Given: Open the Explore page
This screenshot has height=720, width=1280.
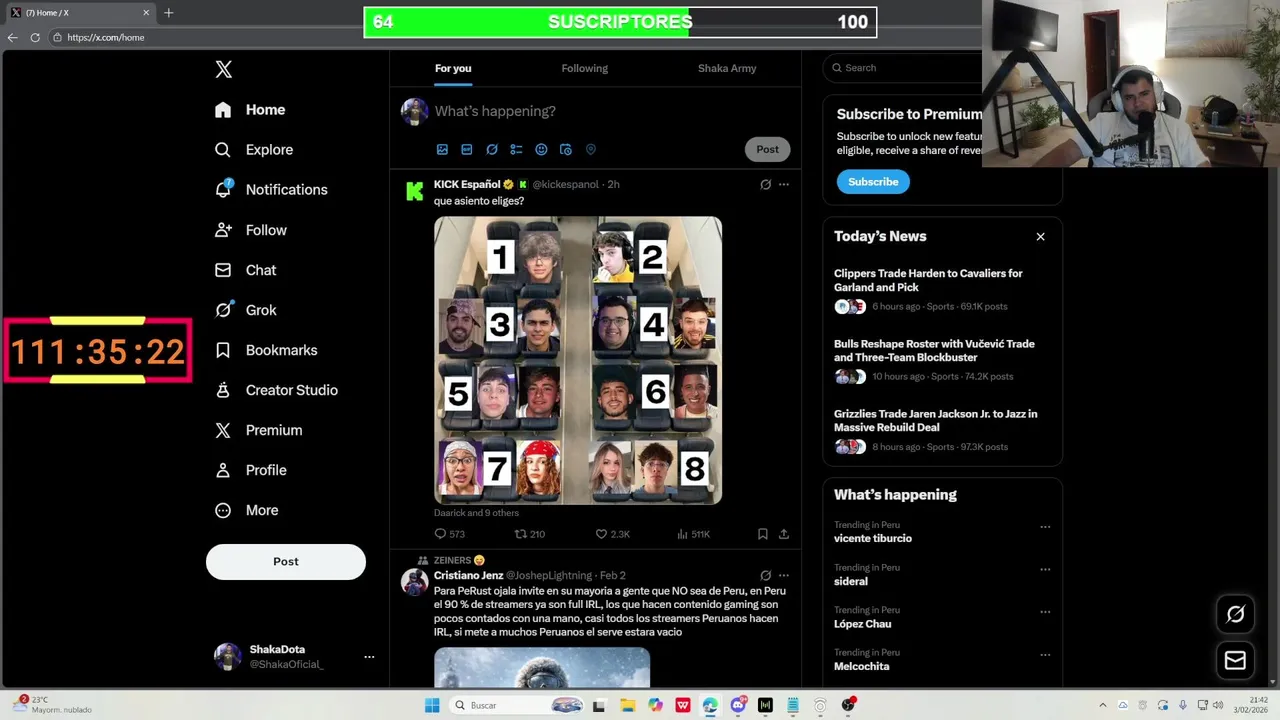Looking at the screenshot, I should pyautogui.click(x=254, y=150).
